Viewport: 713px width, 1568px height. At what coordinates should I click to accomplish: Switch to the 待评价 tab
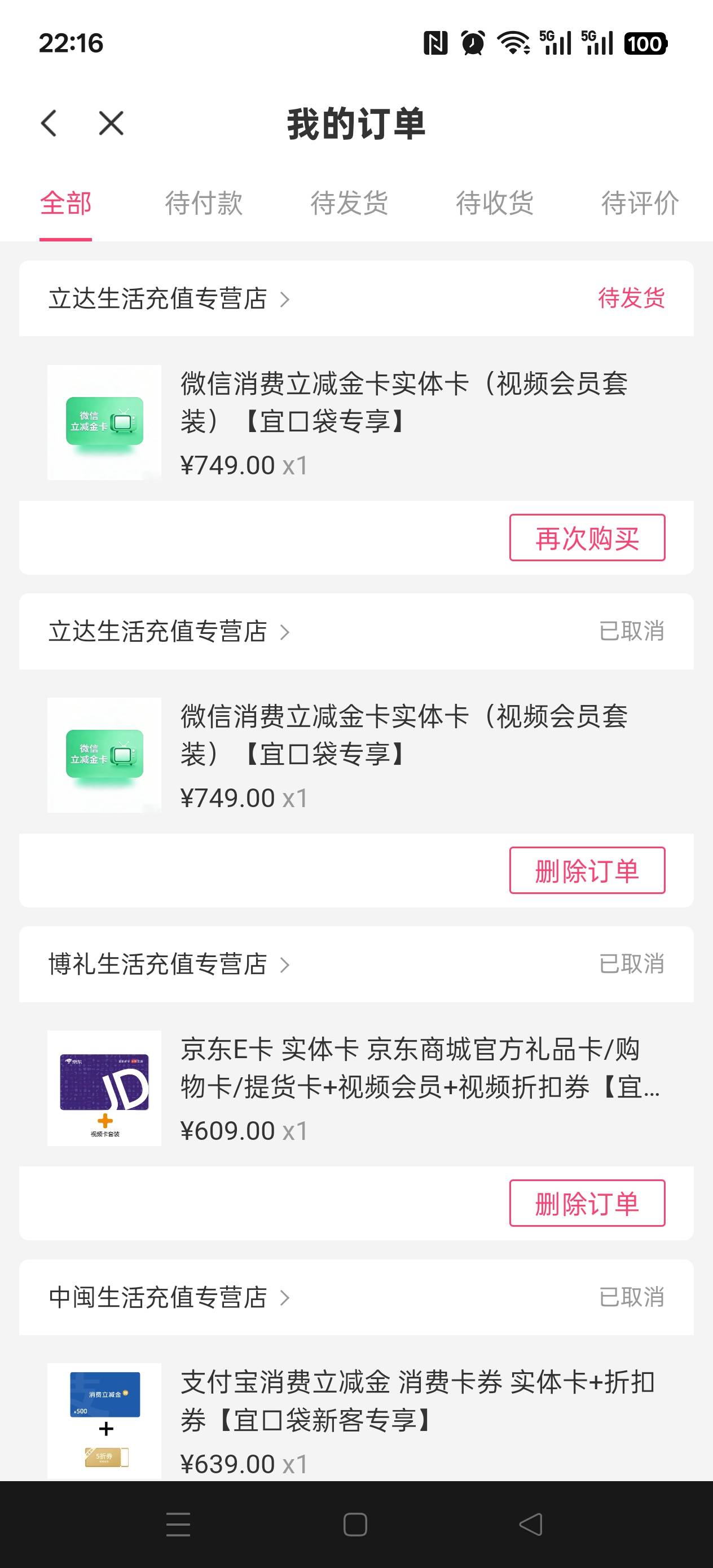639,203
